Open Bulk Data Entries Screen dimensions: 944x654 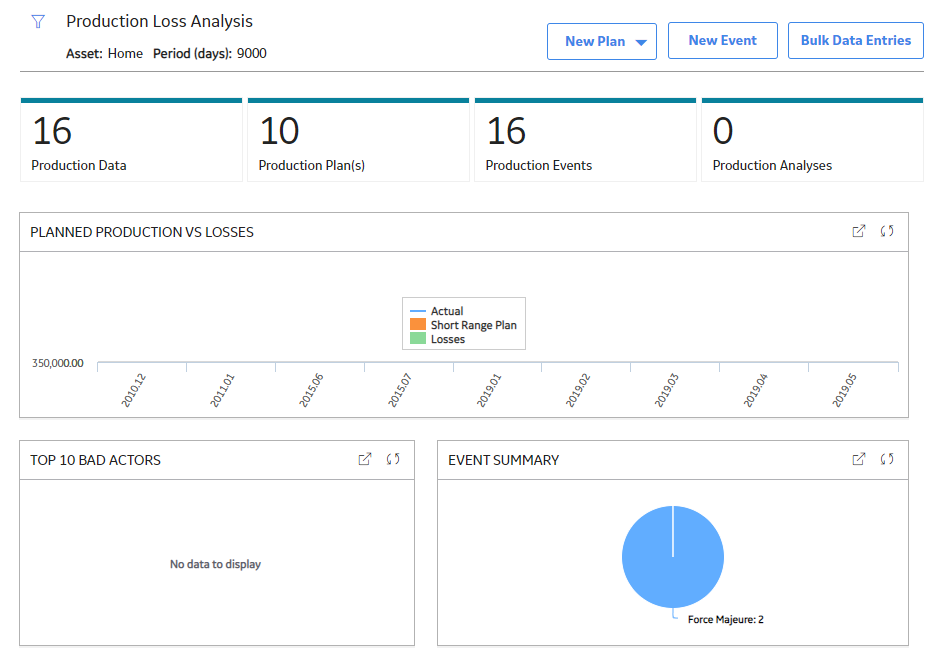point(856,40)
